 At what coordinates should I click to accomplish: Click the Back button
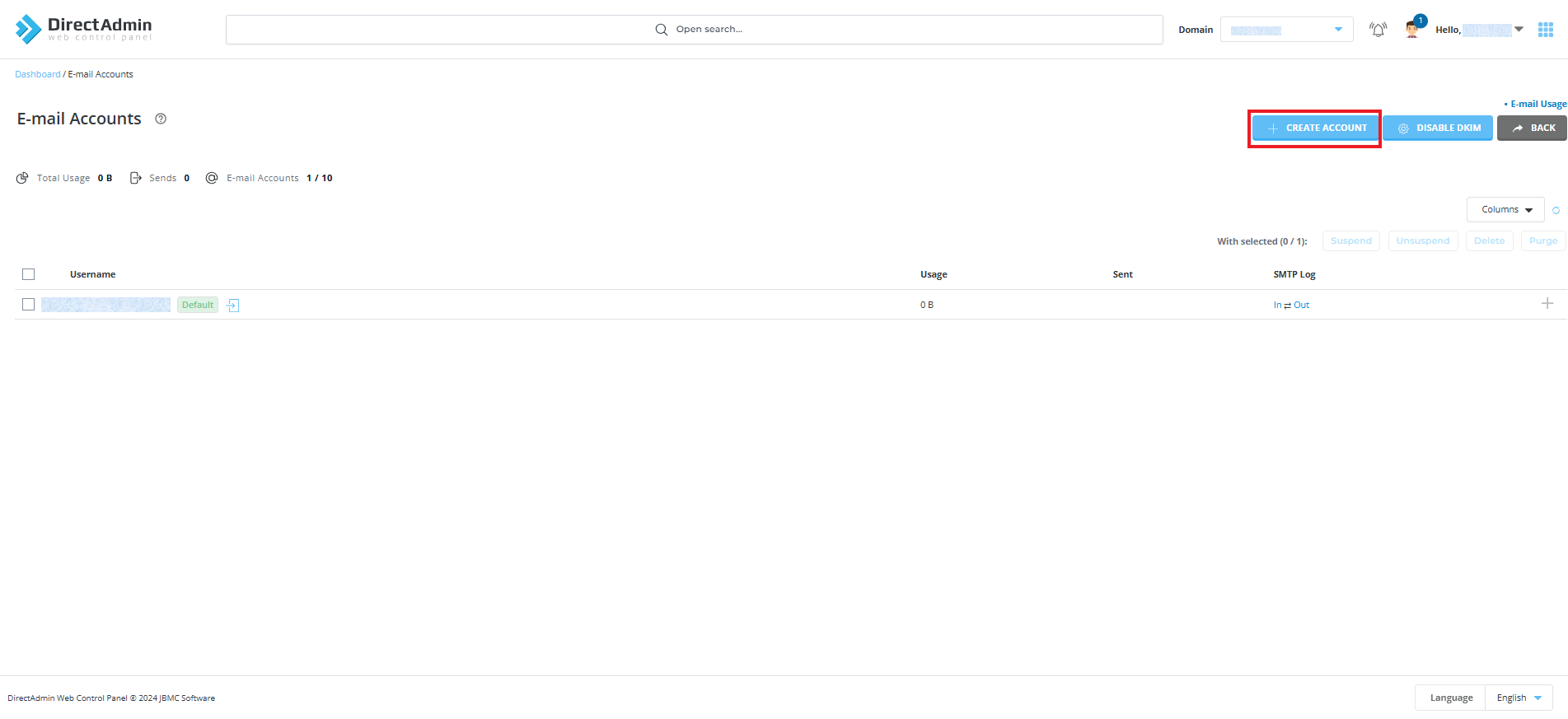(1532, 128)
